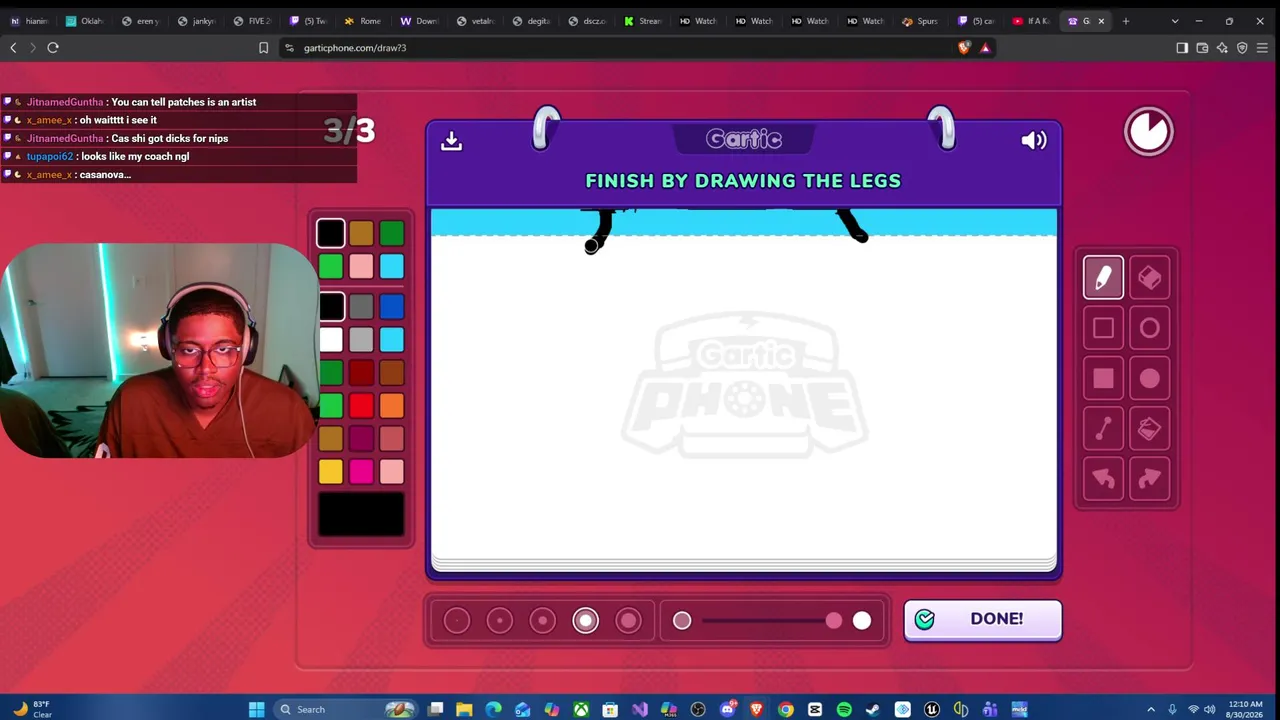
Task: Toggle the browser sidebar panel
Action: click(x=1182, y=47)
